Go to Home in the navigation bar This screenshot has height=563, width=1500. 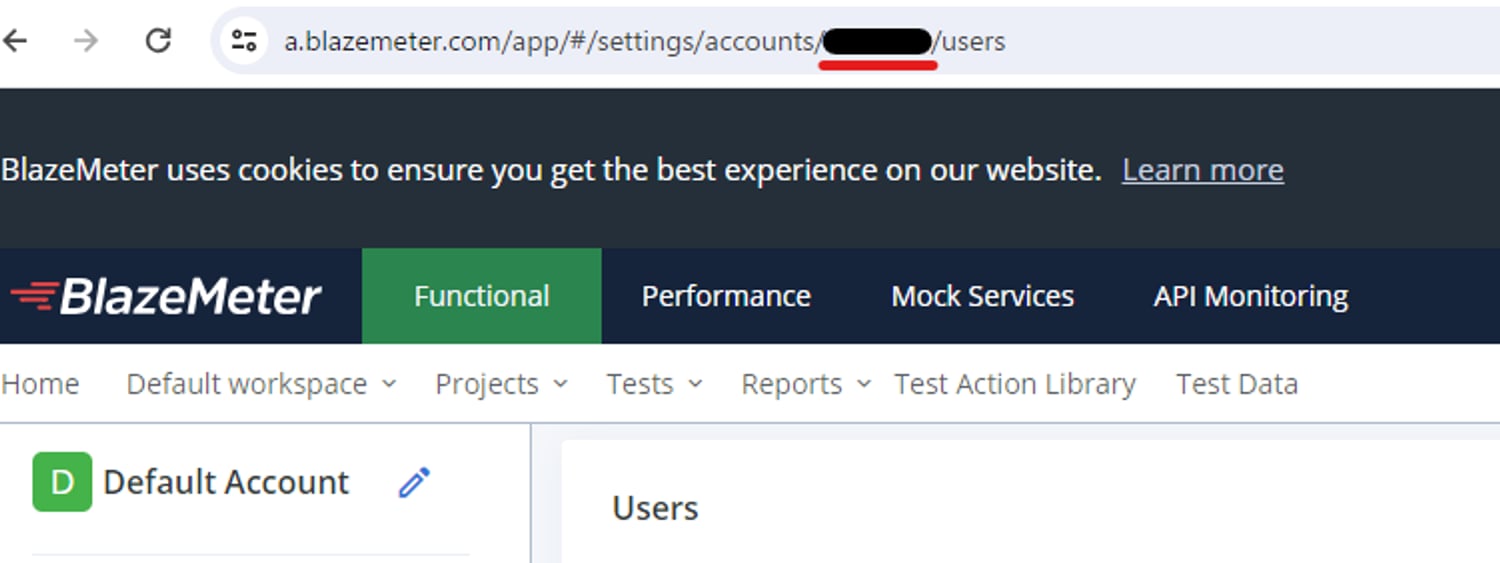40,384
